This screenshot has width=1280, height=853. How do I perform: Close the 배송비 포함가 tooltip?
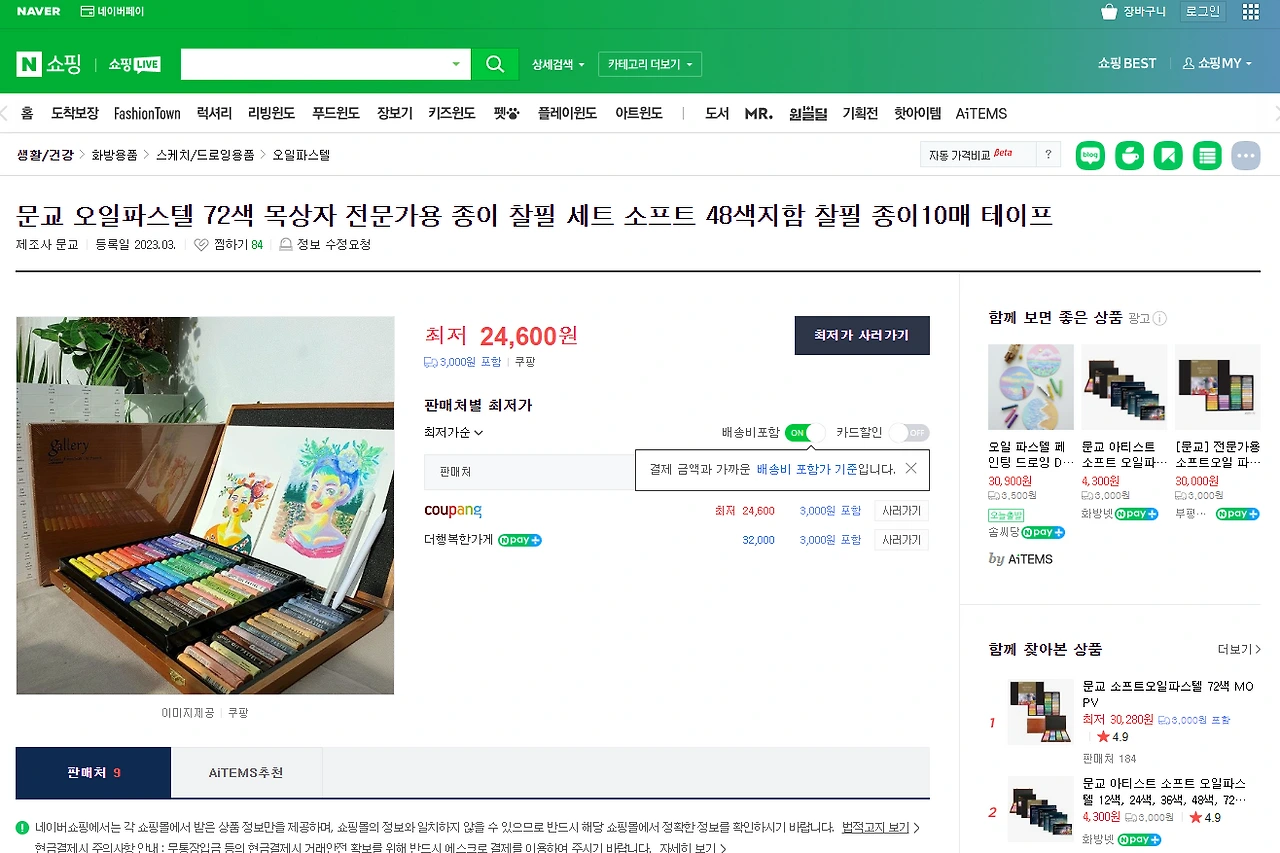[911, 468]
